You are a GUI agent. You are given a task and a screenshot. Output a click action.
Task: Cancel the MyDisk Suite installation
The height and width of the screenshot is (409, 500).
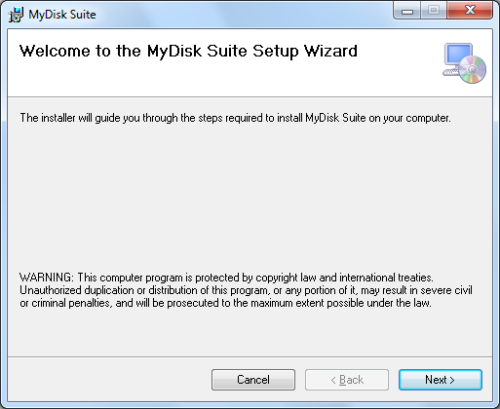click(x=253, y=380)
